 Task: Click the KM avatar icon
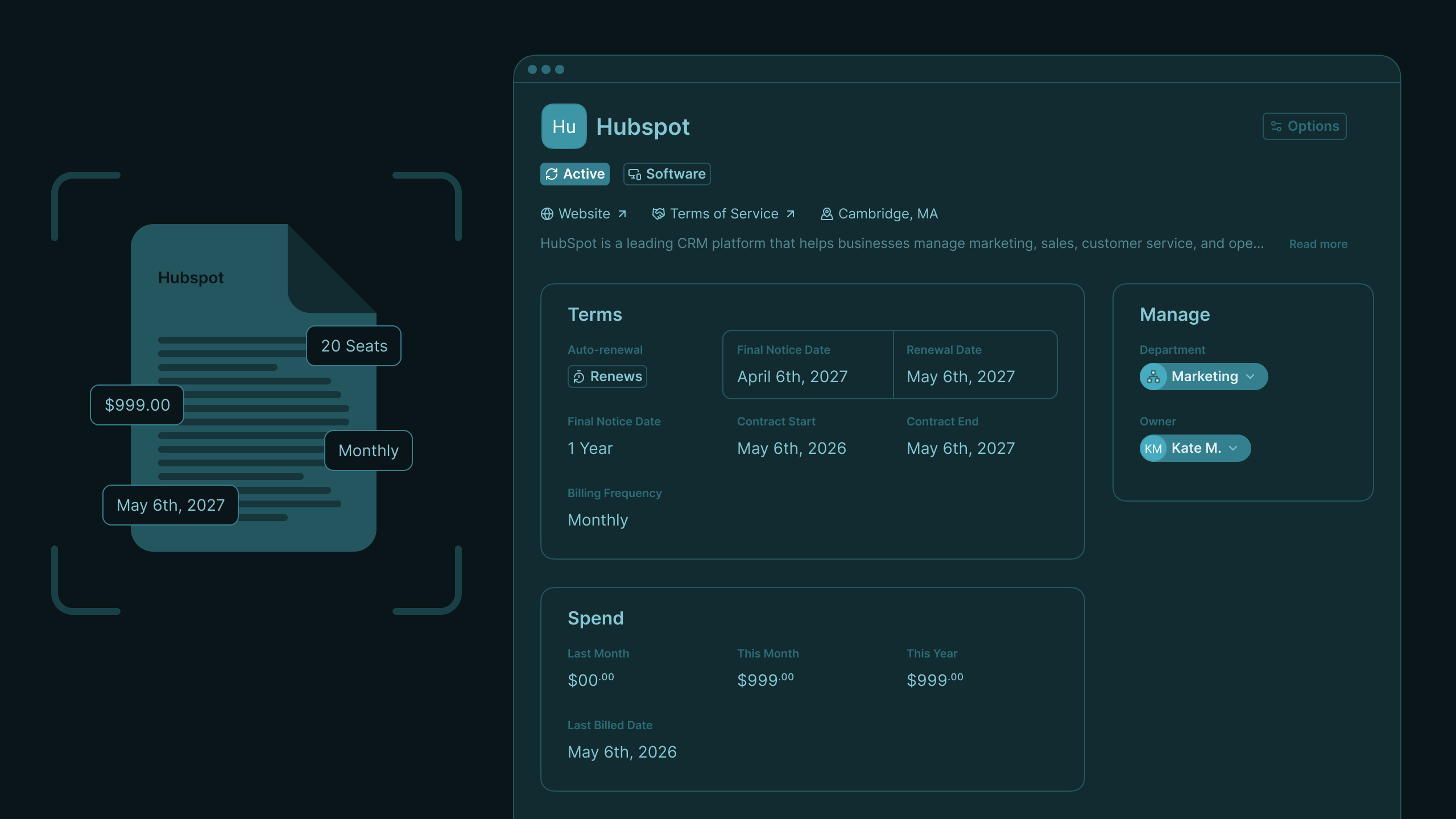click(1153, 449)
